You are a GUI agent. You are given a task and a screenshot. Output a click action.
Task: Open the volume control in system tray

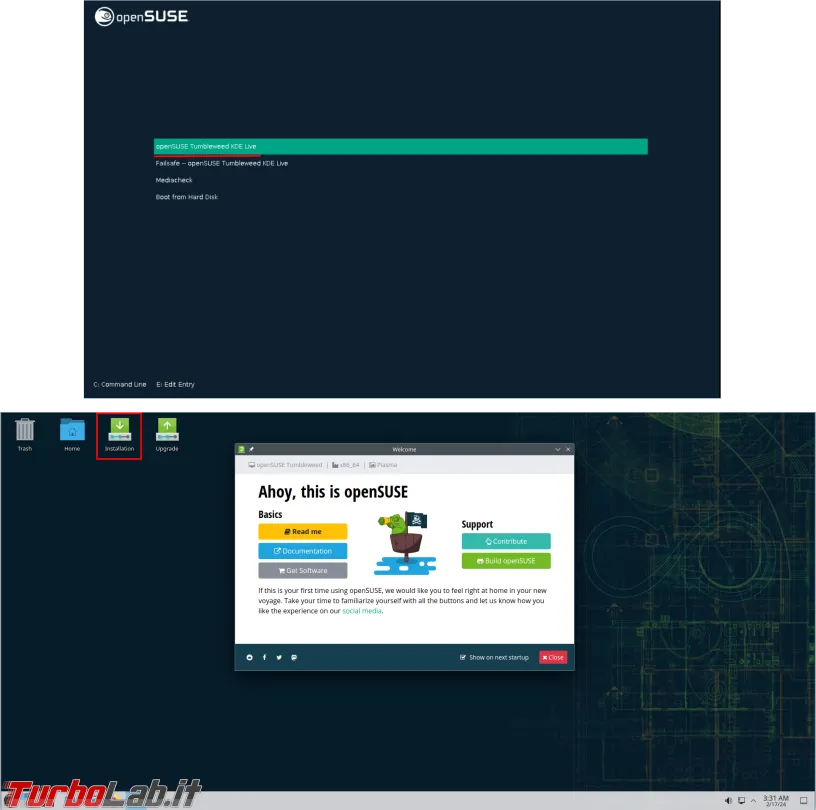[x=728, y=801]
